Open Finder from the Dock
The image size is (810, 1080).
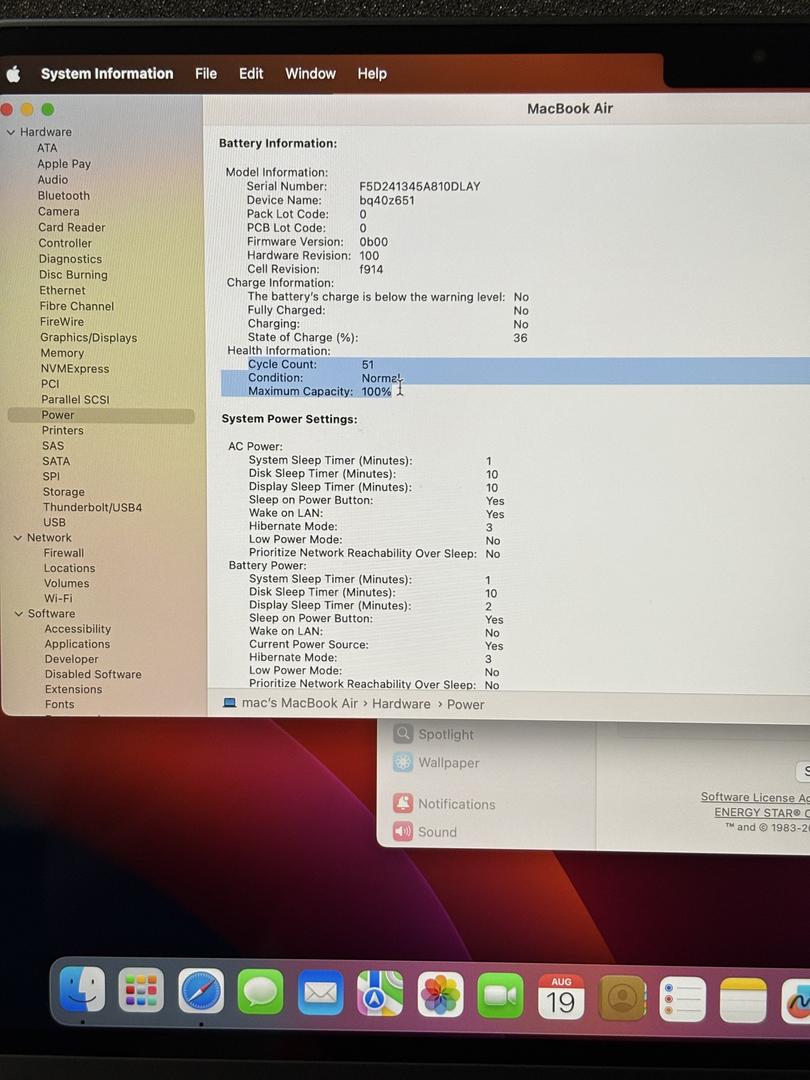pos(83,989)
